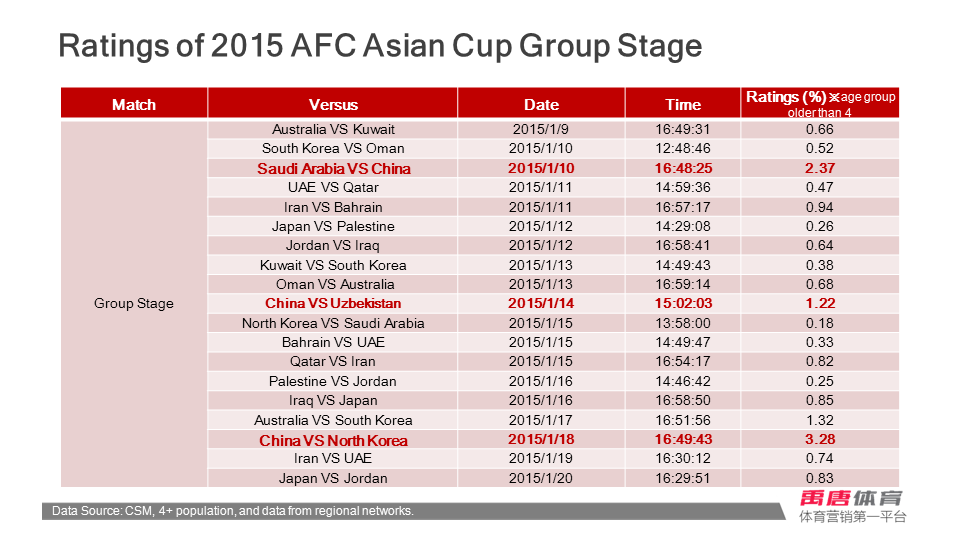Click the Japan VS Jordan cell
Viewport: 960px width, 540px height.
(333, 478)
